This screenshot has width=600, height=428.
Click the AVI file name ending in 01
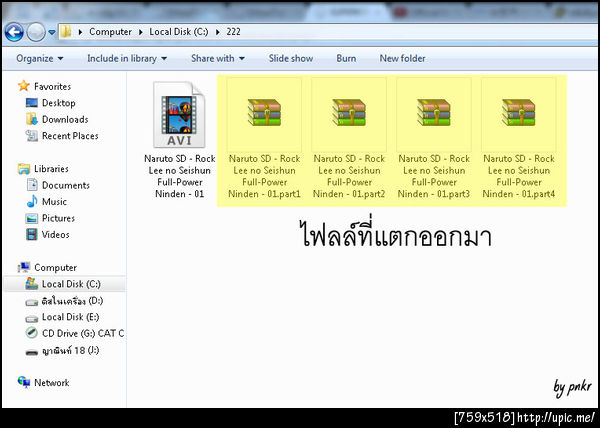[179, 176]
